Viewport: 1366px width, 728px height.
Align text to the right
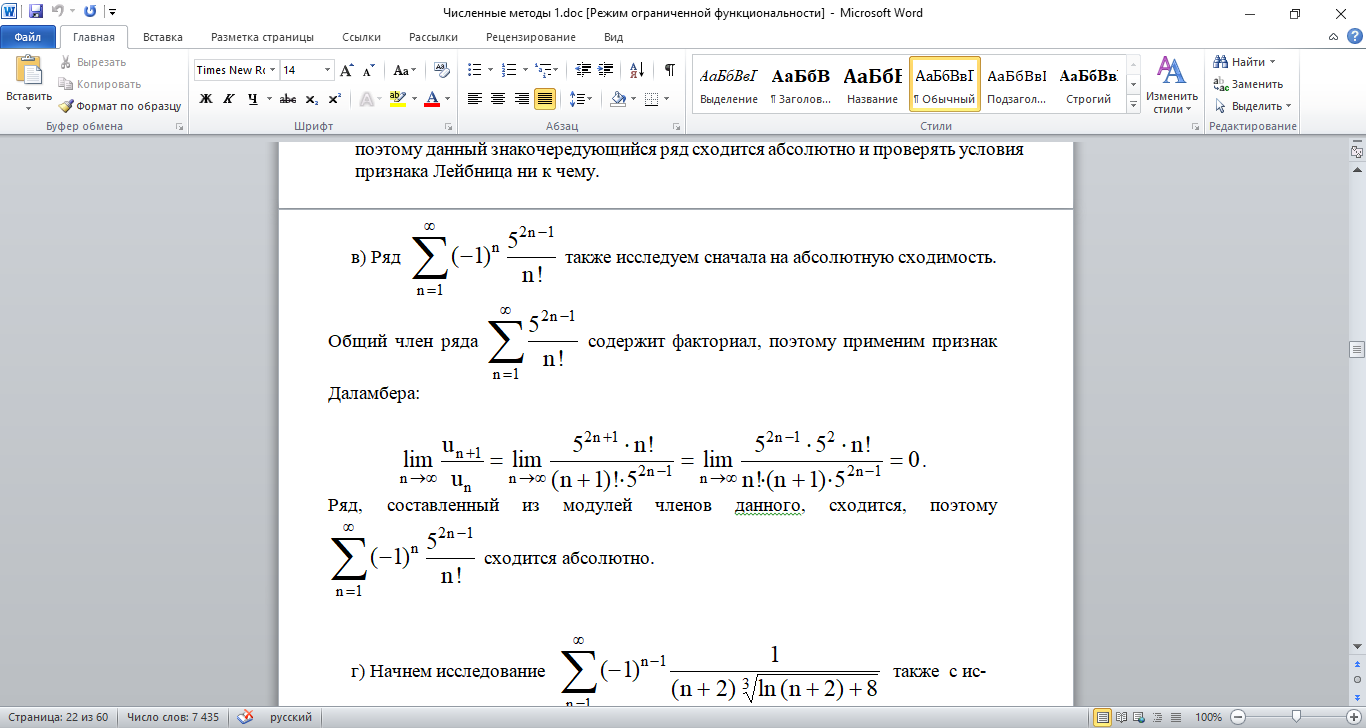[522, 99]
